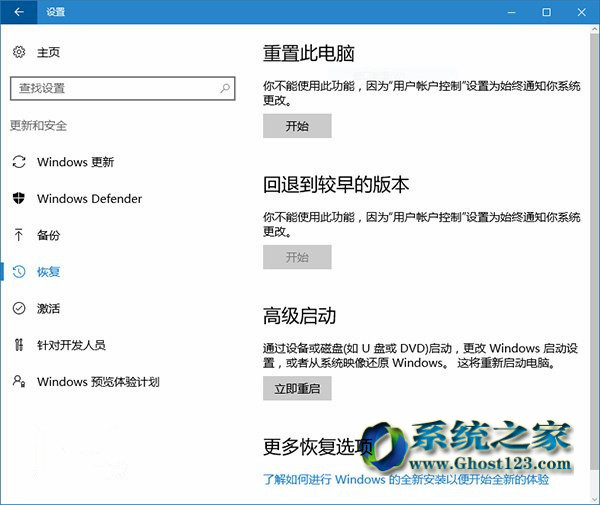
Task: Click the 恢复 history clock icon
Action: (x=19, y=271)
